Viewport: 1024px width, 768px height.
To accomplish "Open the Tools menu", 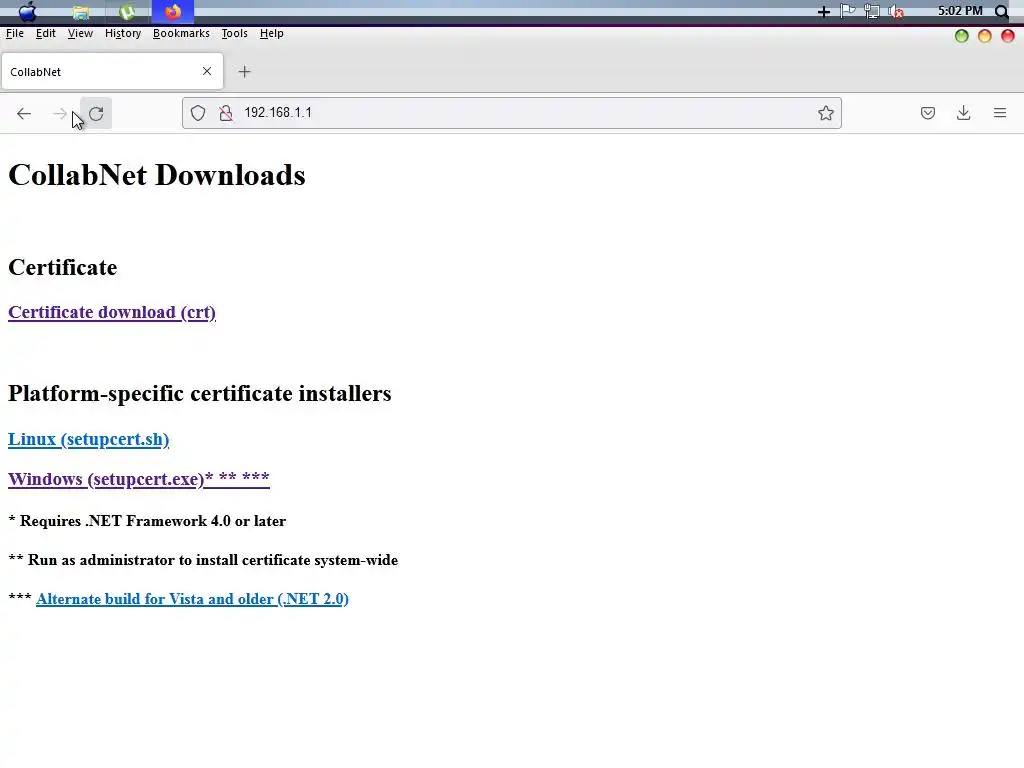I will pyautogui.click(x=234, y=33).
